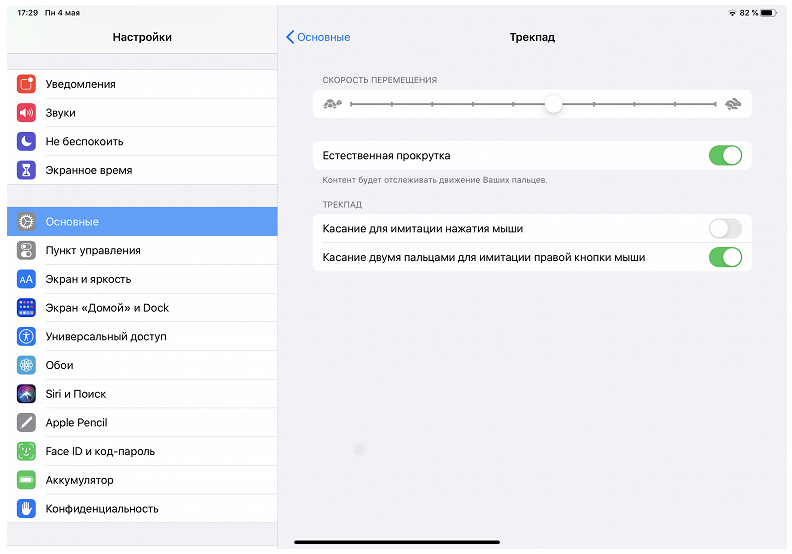Image resolution: width=792 pixels, height=554 pixels.
Task: Turn off two-finger right-click emulation toggle
Action: (725, 257)
